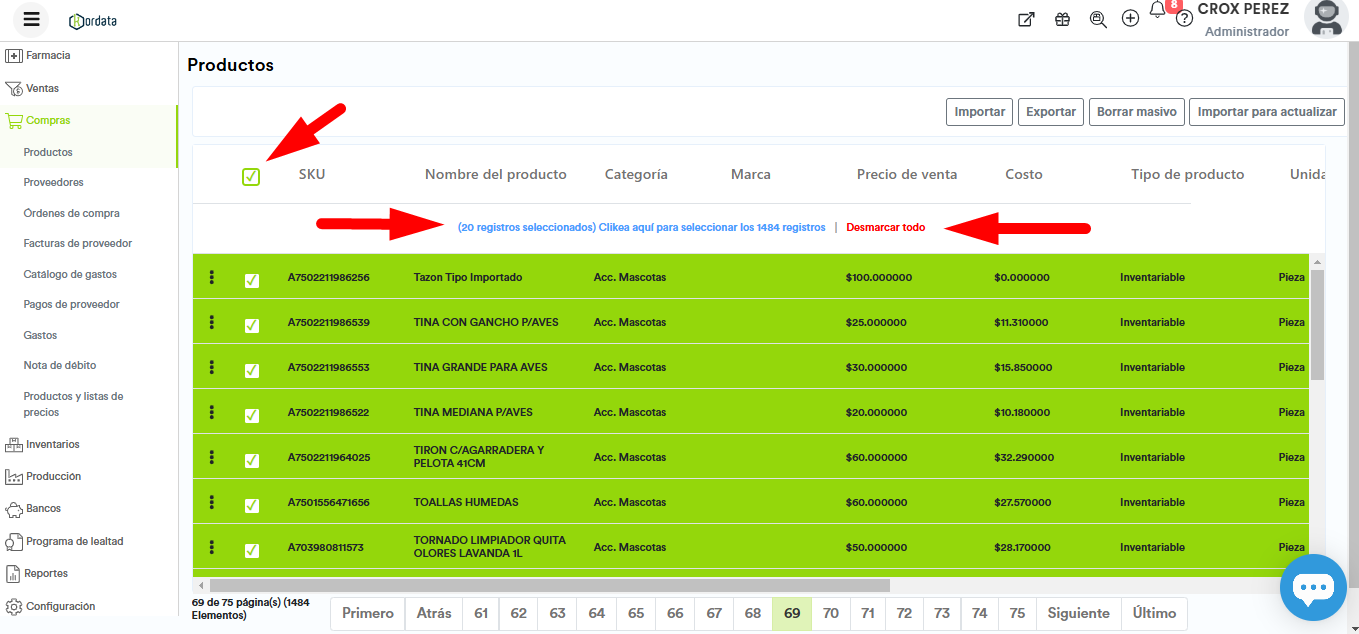The image size is (1359, 634).
Task: Click the Desmarcar todo link
Action: (x=885, y=227)
